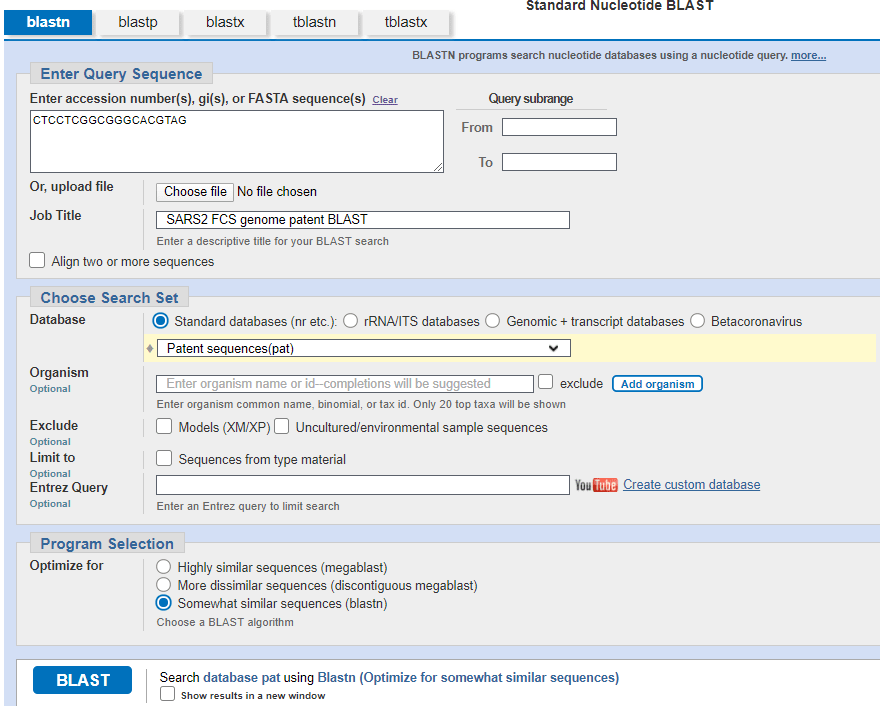Select rRNA/ITS databases radio
The height and width of the screenshot is (706, 880).
click(351, 320)
